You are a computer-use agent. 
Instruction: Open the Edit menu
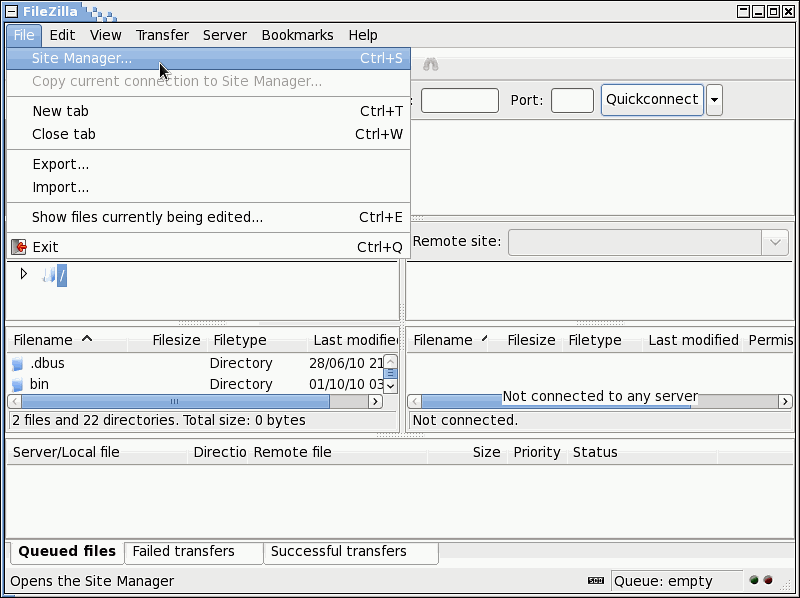point(62,35)
